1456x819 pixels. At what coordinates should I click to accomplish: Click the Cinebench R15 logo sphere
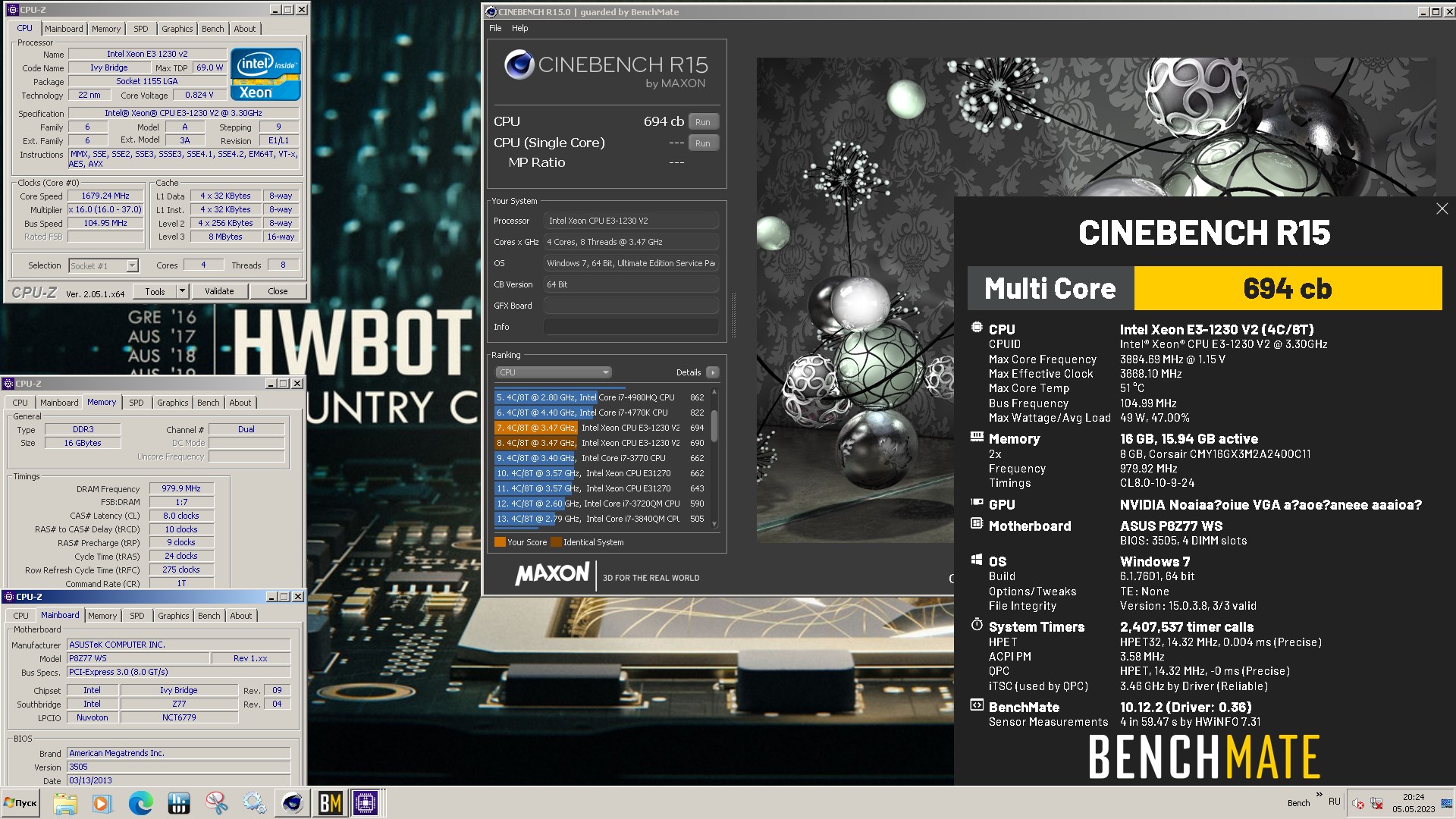coord(519,65)
